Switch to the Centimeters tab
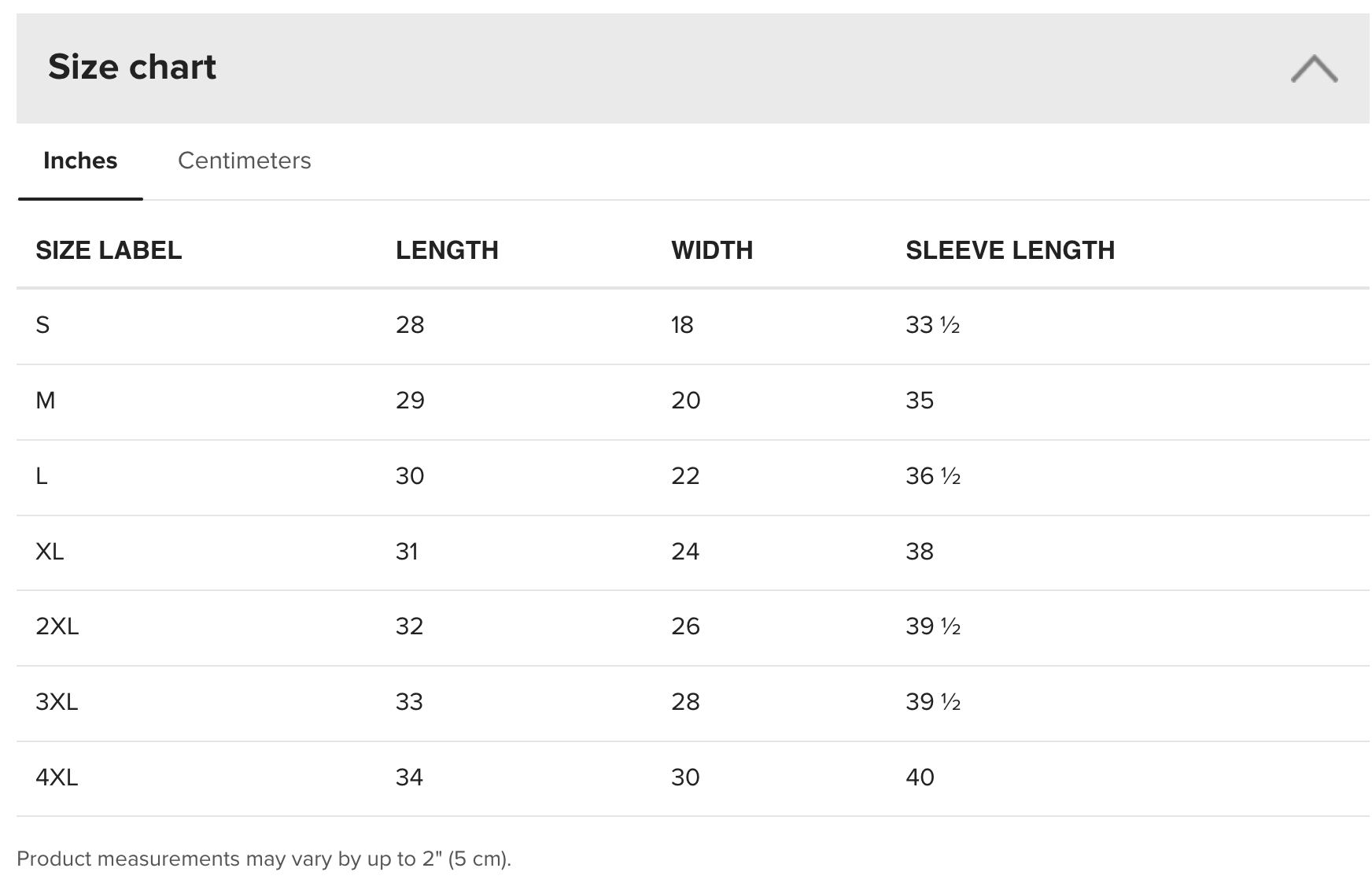The width and height of the screenshot is (1372, 894). click(245, 161)
